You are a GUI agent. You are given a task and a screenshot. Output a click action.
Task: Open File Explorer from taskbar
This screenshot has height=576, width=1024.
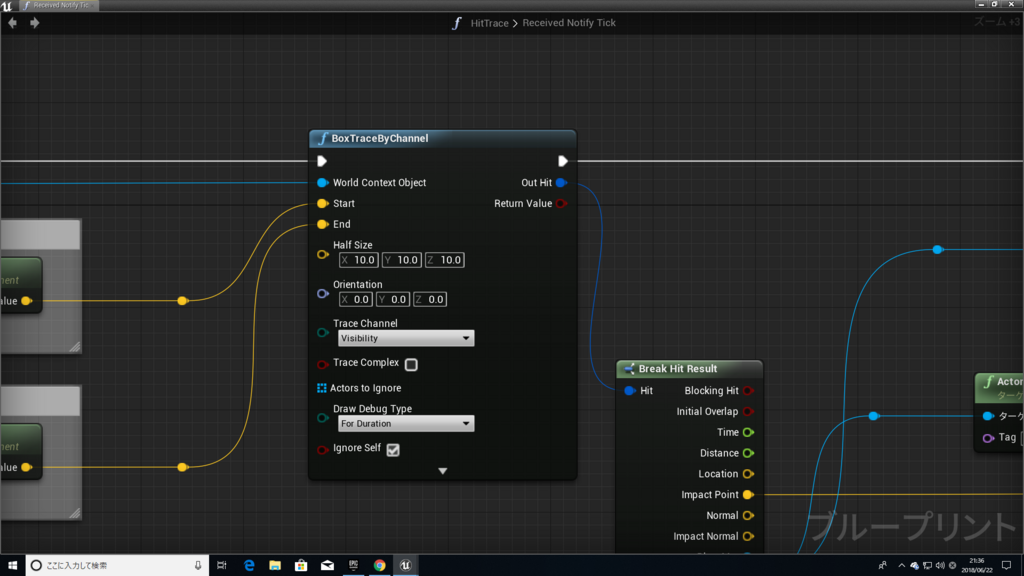click(x=275, y=566)
